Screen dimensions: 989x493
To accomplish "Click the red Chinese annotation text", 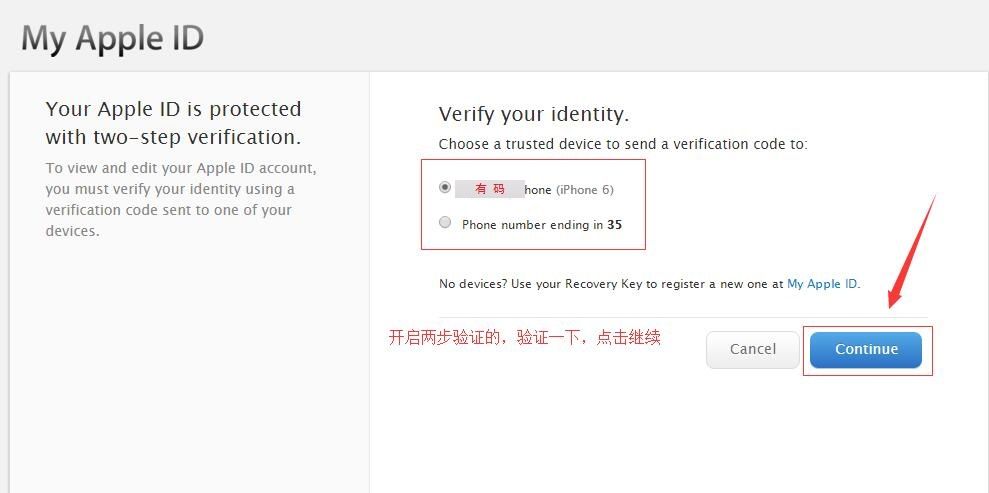I will [524, 338].
